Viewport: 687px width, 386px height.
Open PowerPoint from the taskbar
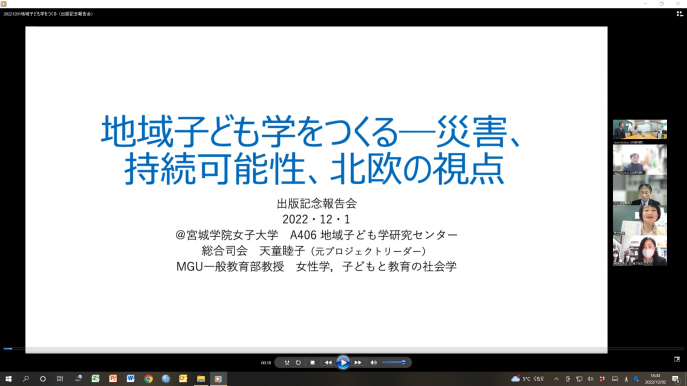tap(113, 379)
